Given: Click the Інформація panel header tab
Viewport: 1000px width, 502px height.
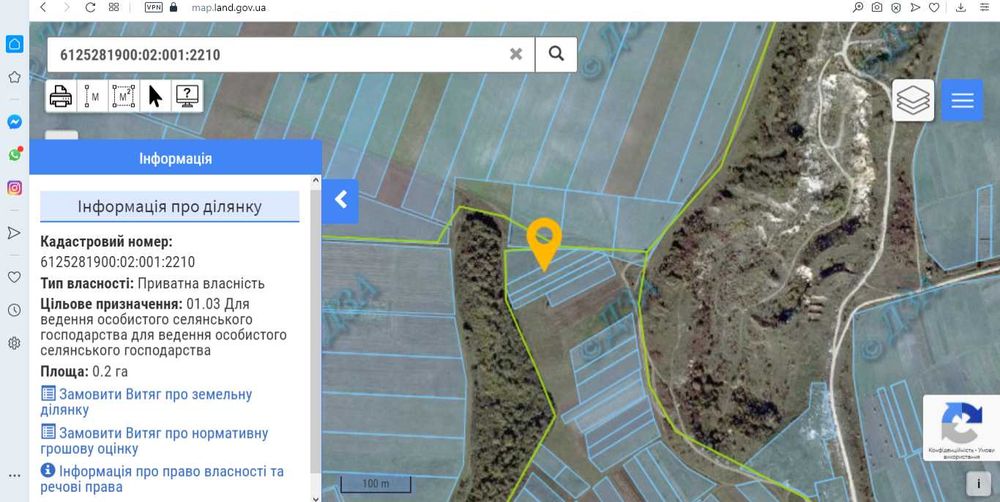Looking at the screenshot, I should click(x=175, y=158).
